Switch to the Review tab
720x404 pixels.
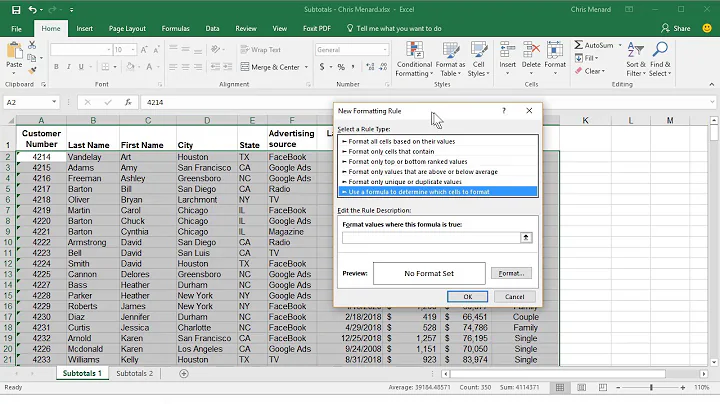point(246,28)
